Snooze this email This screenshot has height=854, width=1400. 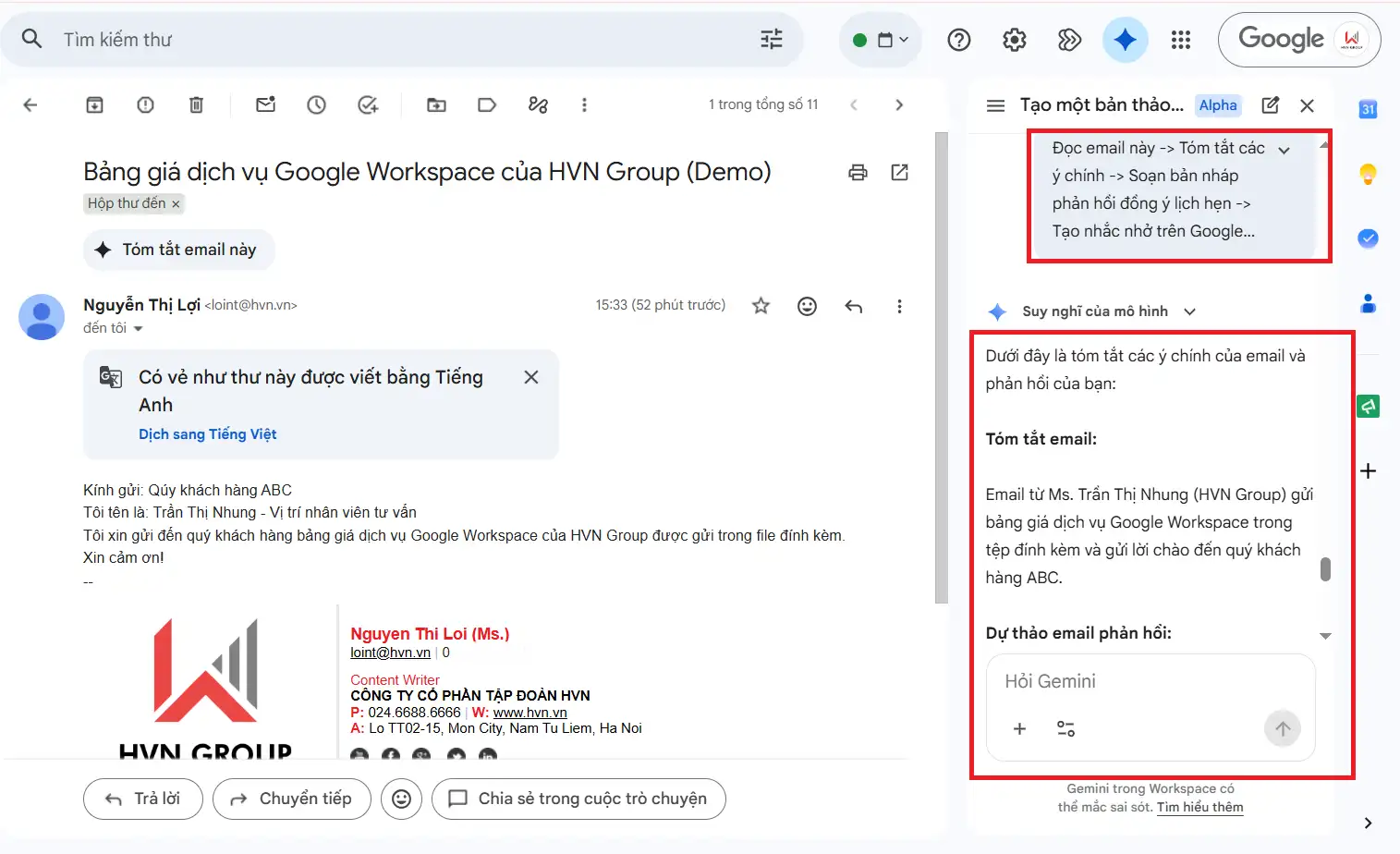tap(317, 105)
